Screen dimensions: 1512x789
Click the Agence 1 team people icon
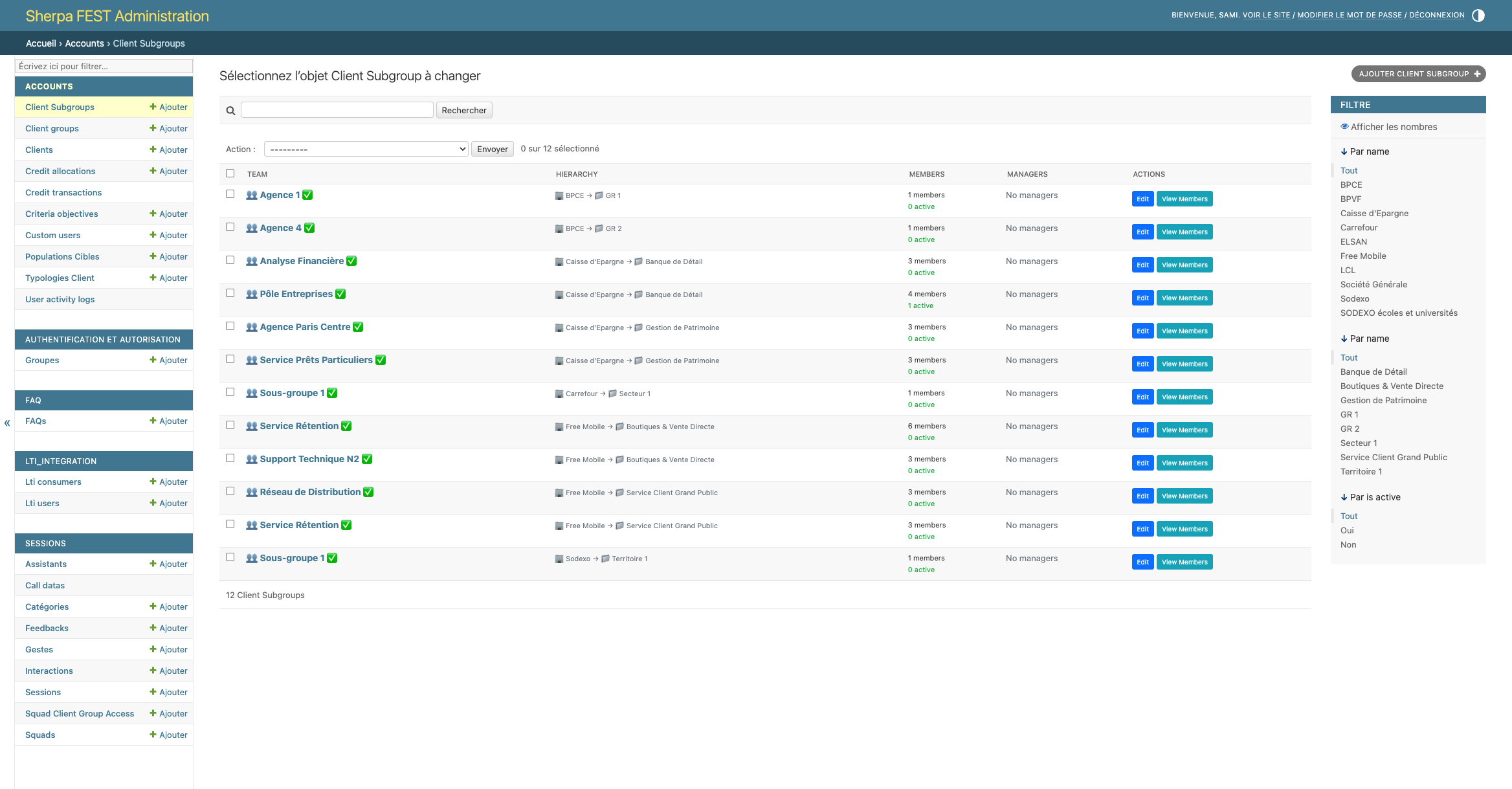252,195
